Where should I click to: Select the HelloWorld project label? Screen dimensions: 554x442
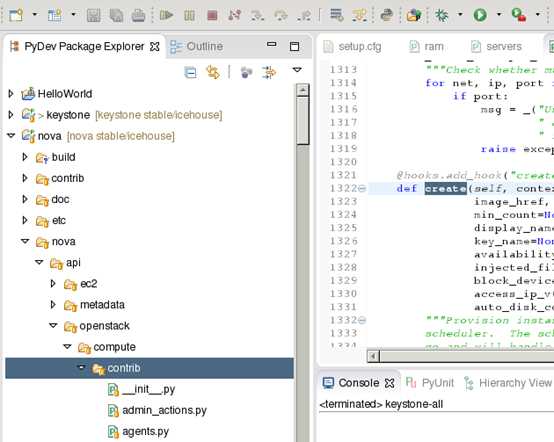click(65, 94)
